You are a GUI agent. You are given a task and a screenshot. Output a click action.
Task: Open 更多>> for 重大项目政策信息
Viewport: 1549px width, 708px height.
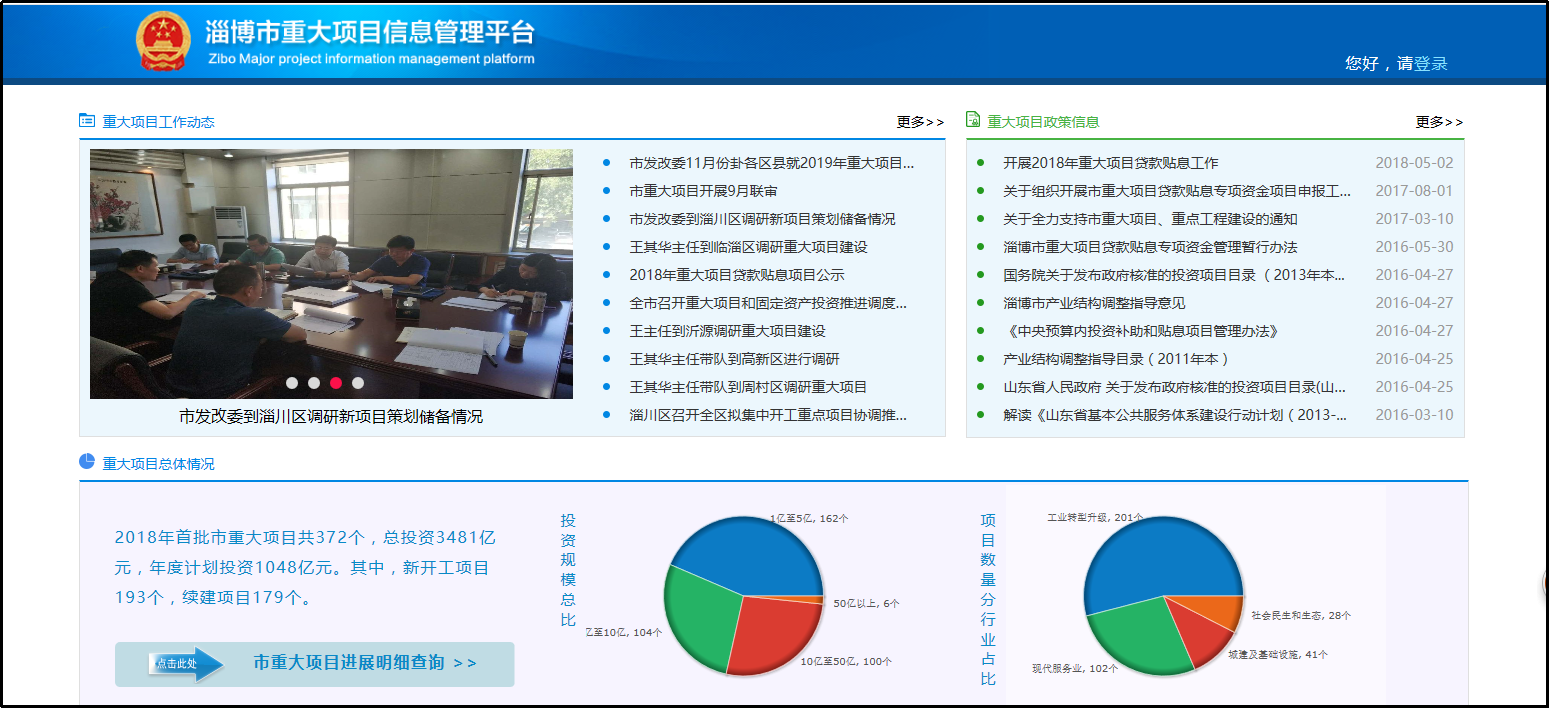(x=1439, y=122)
